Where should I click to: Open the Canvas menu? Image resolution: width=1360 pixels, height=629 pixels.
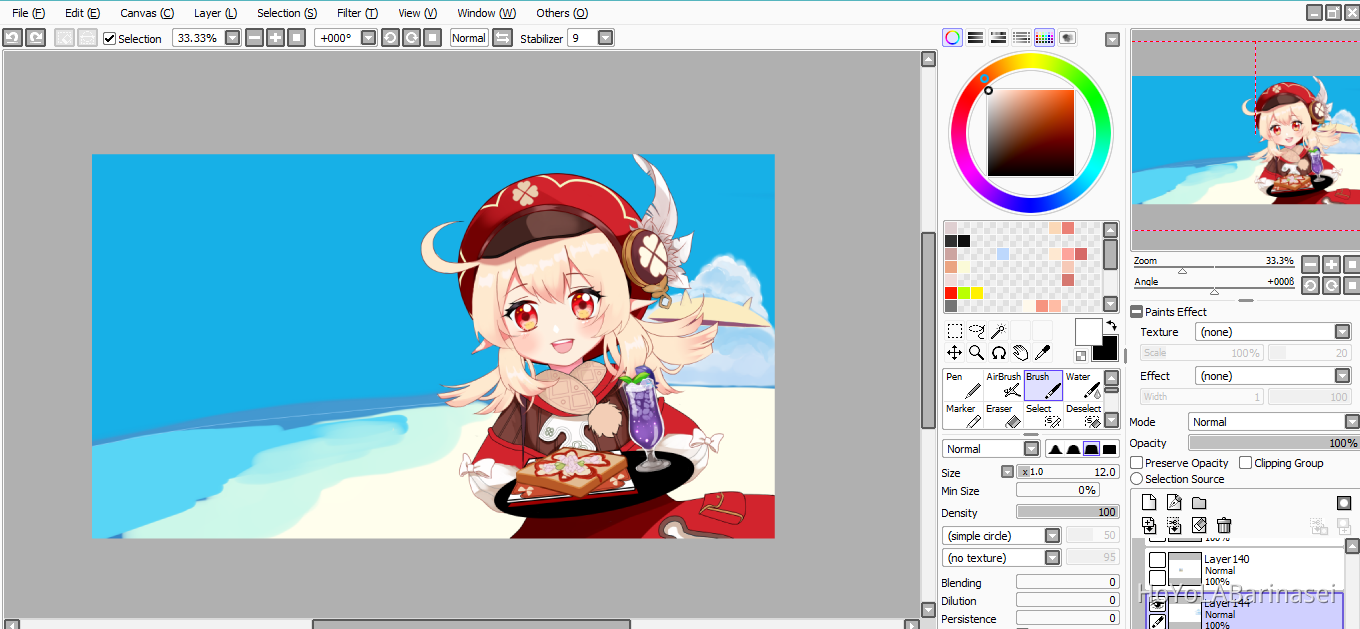pos(147,13)
